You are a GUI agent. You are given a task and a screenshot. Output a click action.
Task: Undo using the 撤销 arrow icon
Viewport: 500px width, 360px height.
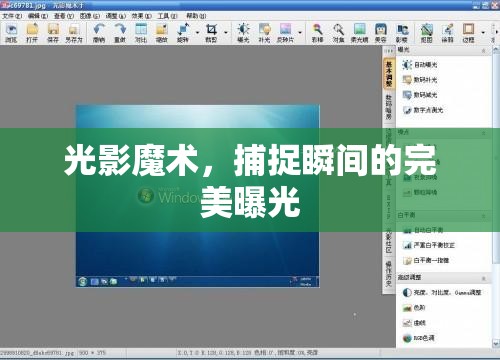[x=99, y=33]
